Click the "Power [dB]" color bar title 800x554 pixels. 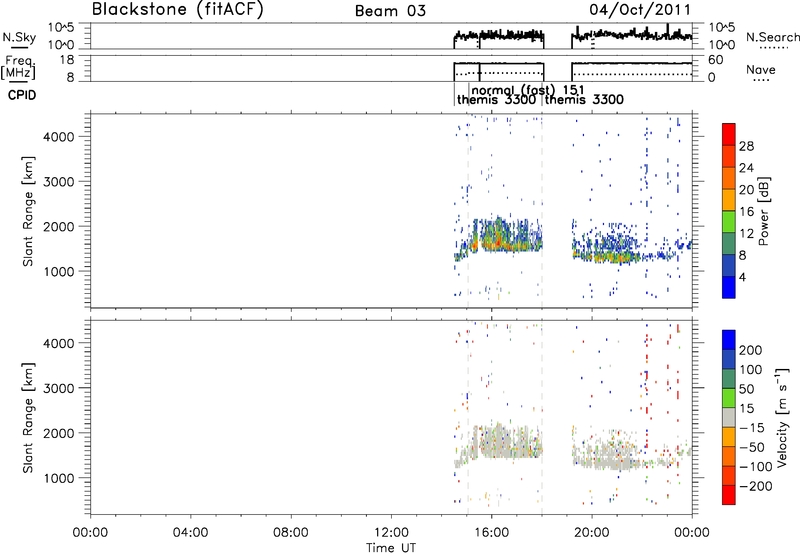point(764,211)
